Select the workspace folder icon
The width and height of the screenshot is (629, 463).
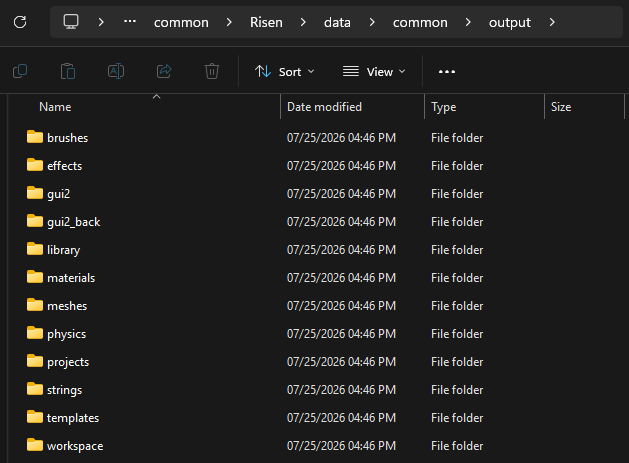tap(35, 445)
